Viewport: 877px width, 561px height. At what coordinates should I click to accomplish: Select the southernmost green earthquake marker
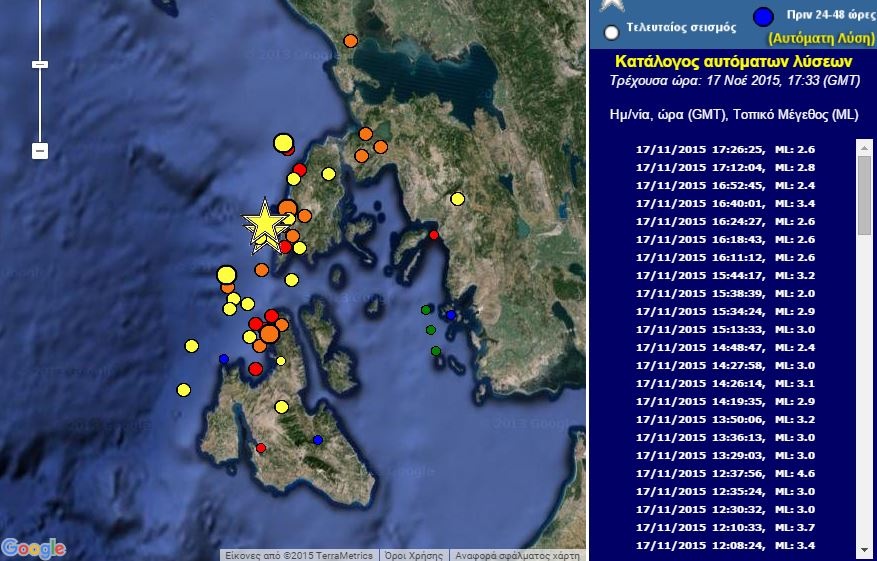(x=436, y=351)
